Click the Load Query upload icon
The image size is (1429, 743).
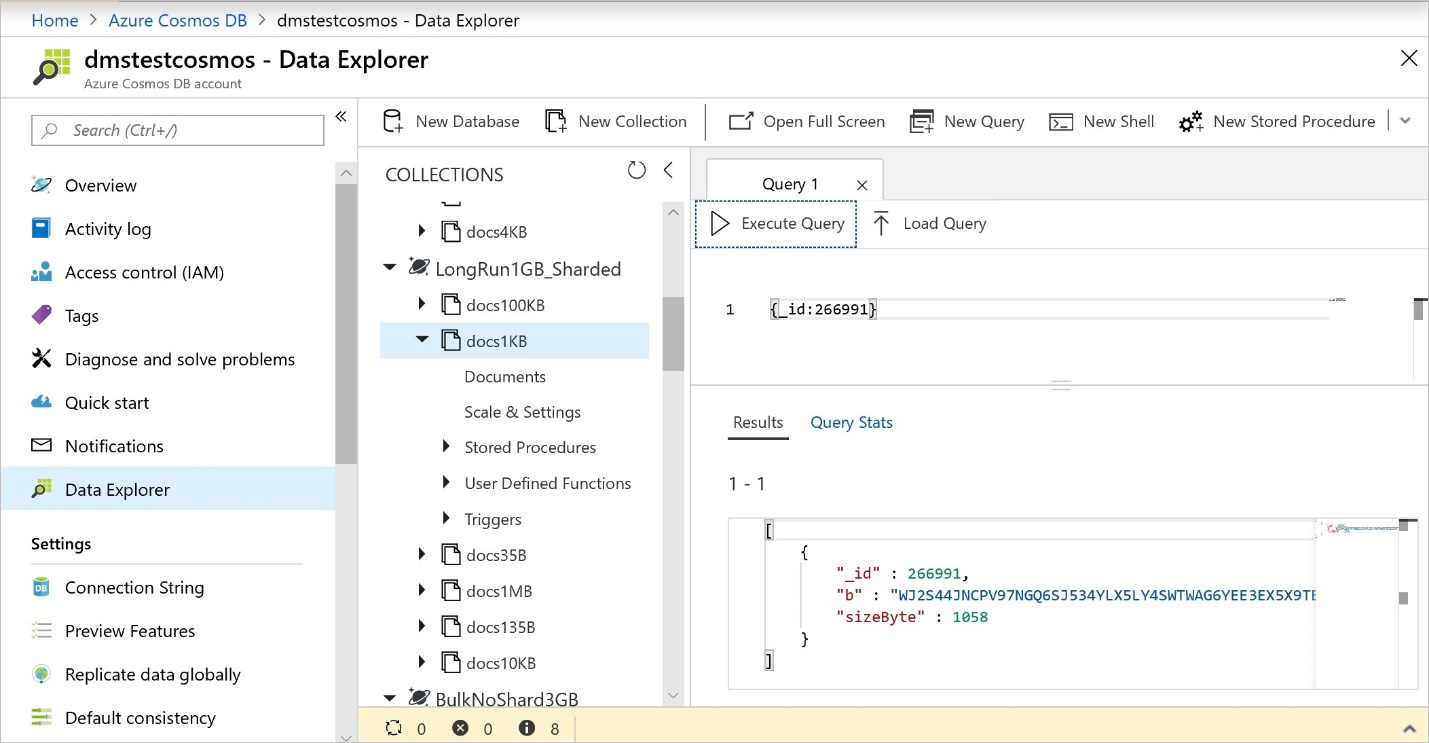(881, 223)
